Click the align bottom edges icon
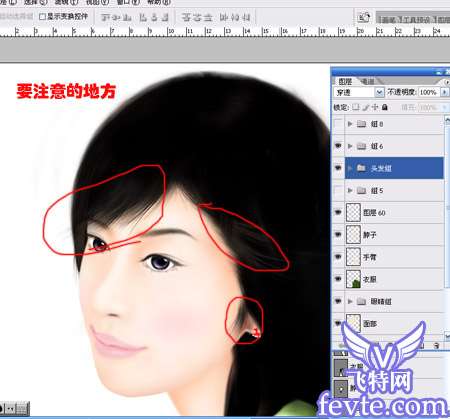Screen dimensions: 450x419 (x=127, y=17)
